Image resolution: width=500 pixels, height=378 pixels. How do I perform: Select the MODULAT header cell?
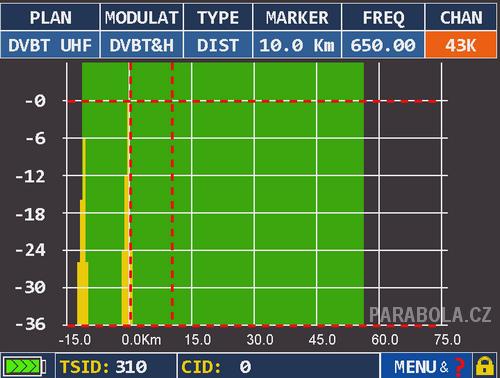[142, 17]
